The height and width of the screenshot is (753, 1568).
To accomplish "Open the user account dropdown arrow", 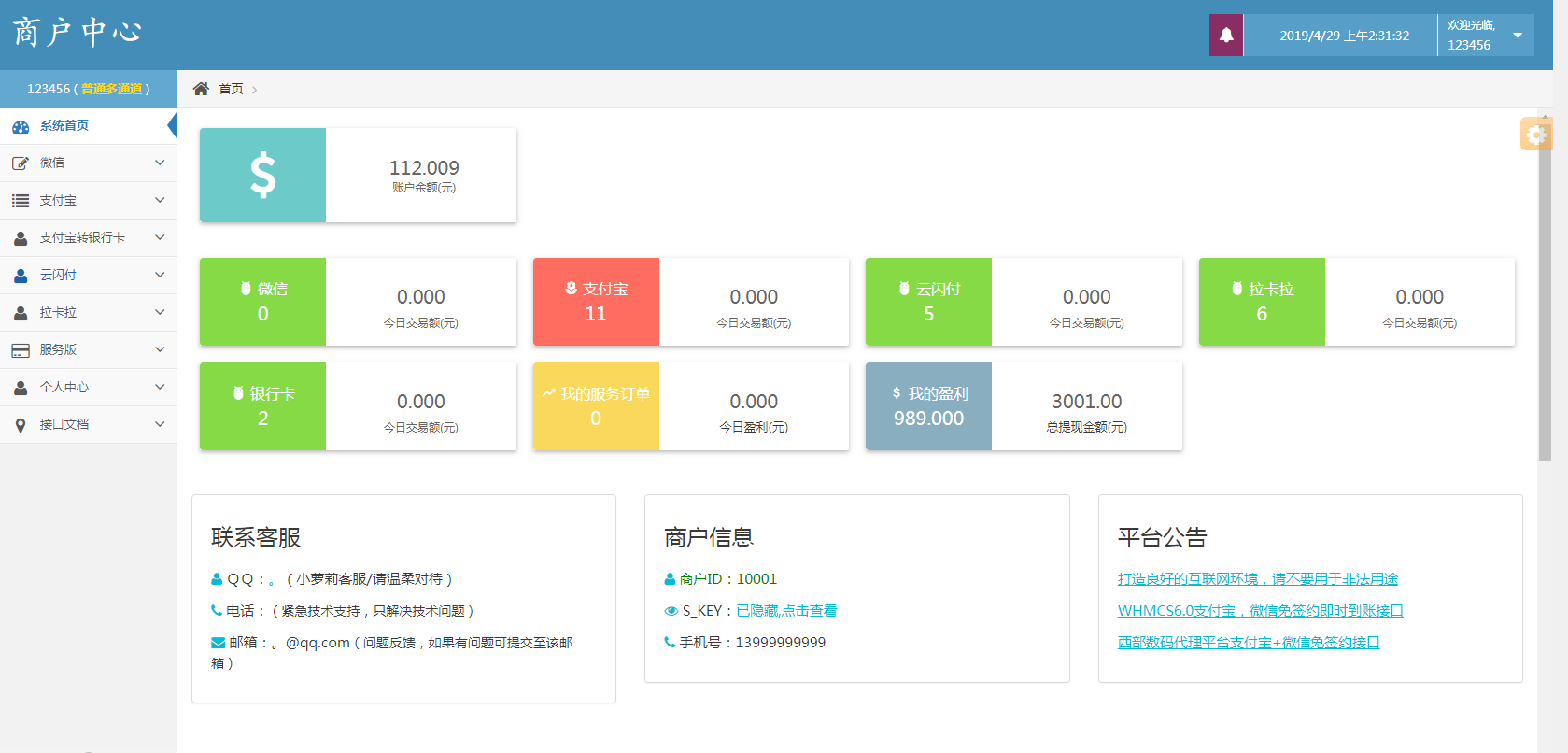I will 1518,36.
